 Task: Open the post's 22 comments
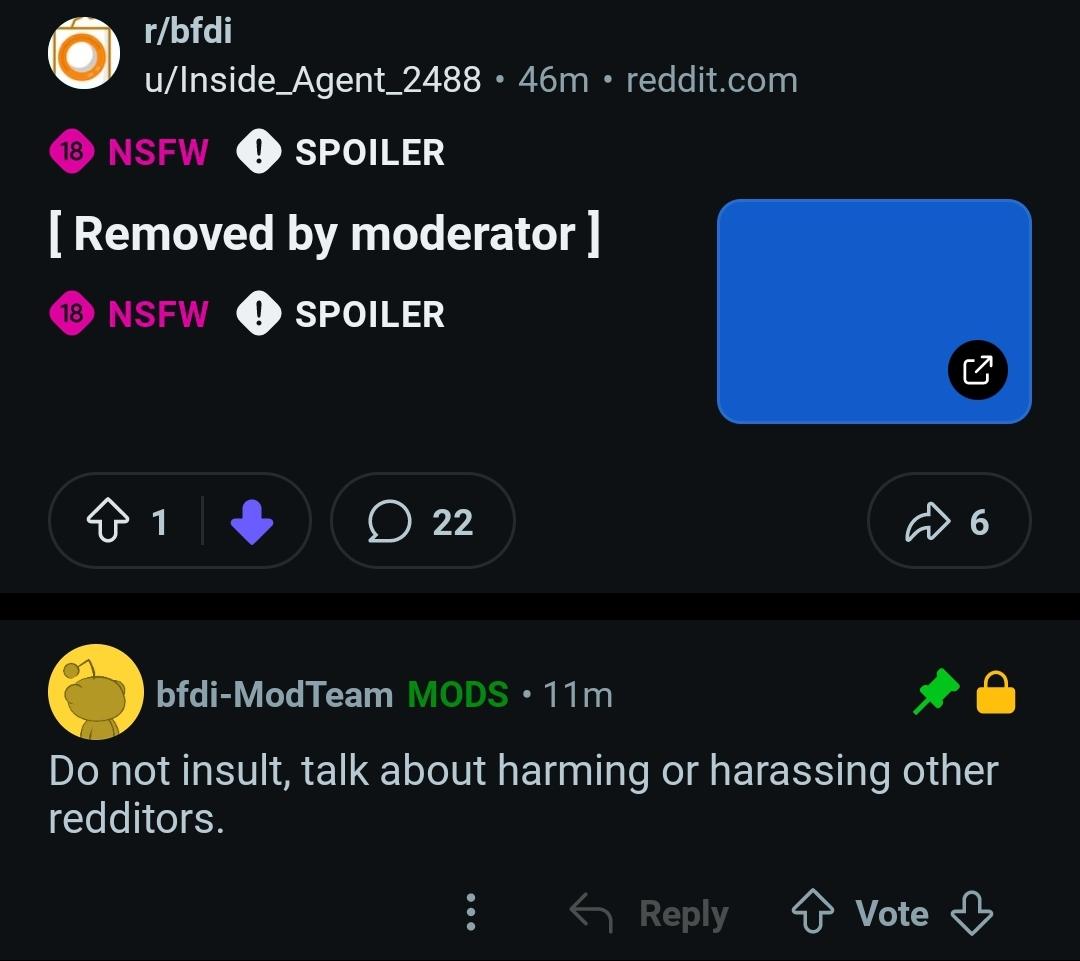click(422, 522)
